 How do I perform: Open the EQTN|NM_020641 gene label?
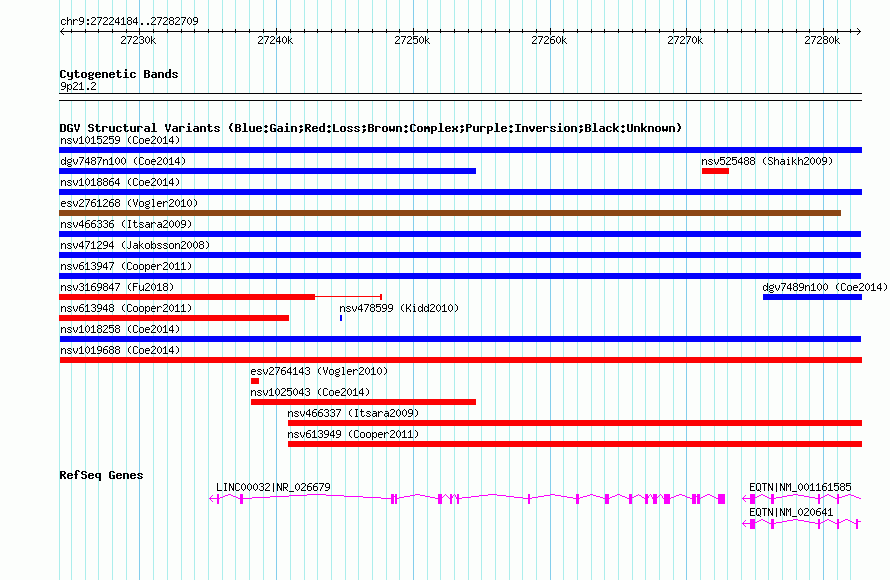pos(791,512)
